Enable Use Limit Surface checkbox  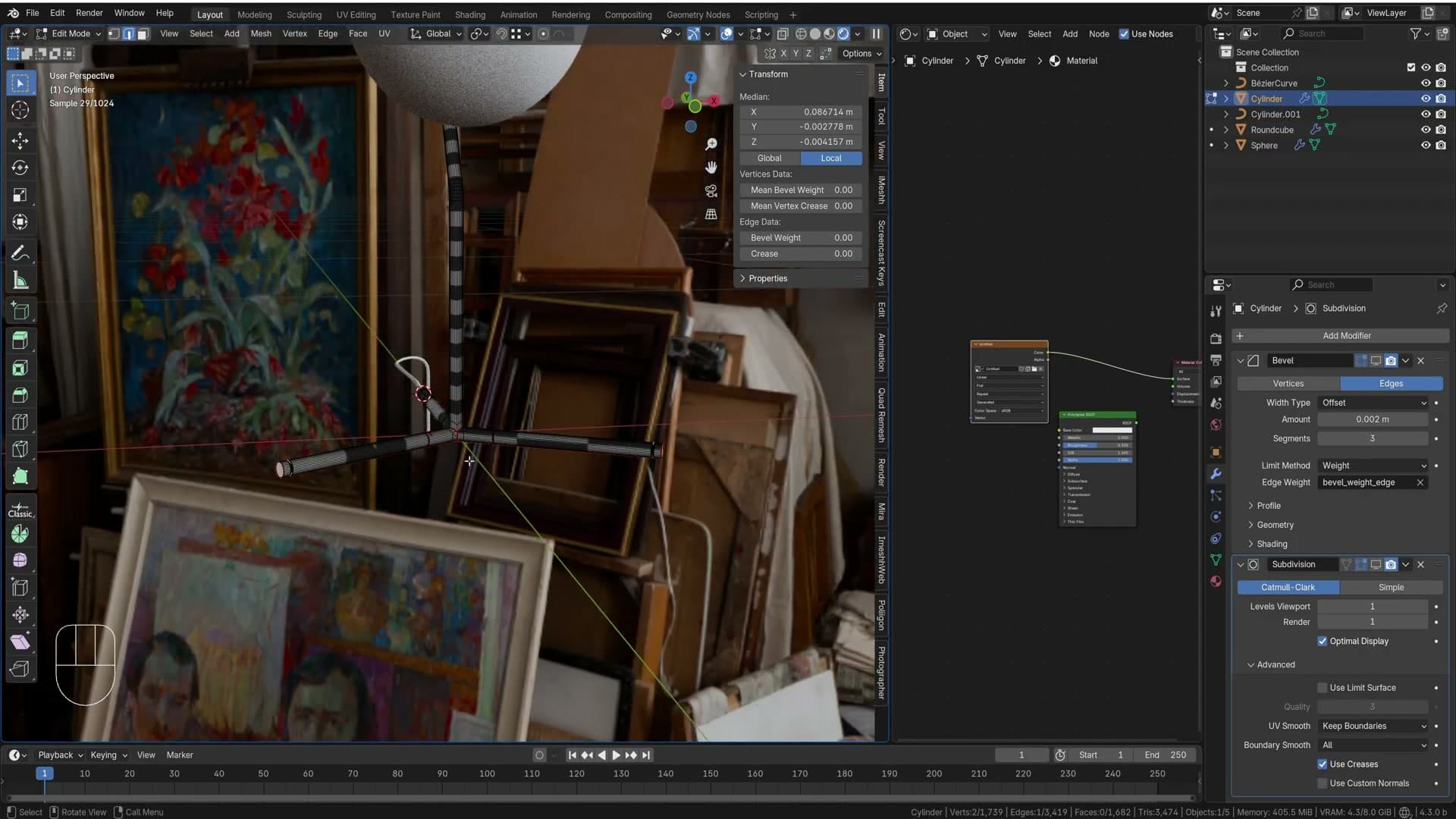(1323, 688)
